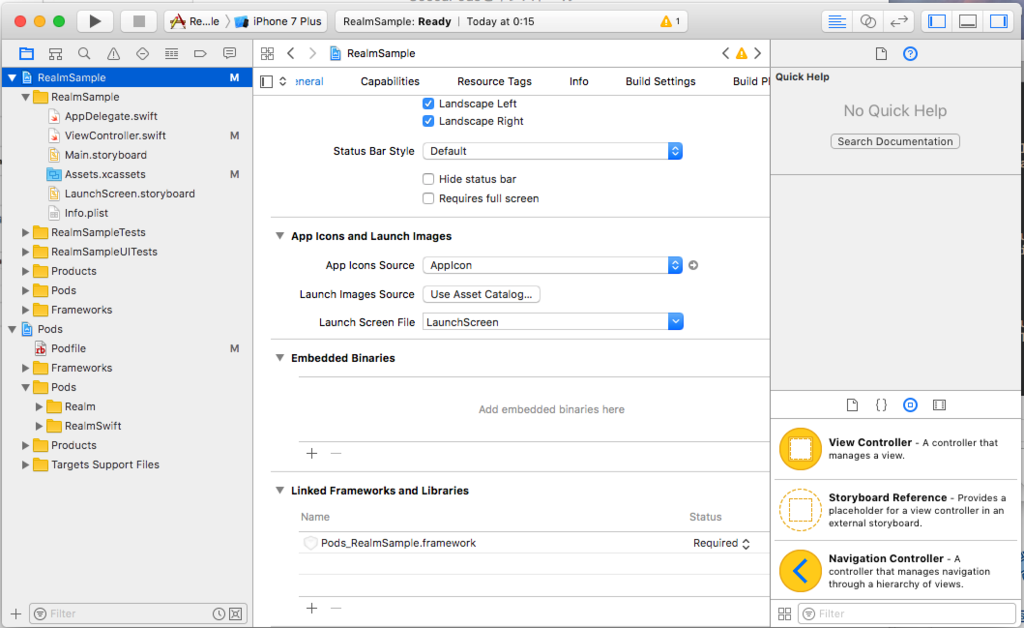
Task: Uncheck Landscape Right orientation
Action: coord(428,121)
